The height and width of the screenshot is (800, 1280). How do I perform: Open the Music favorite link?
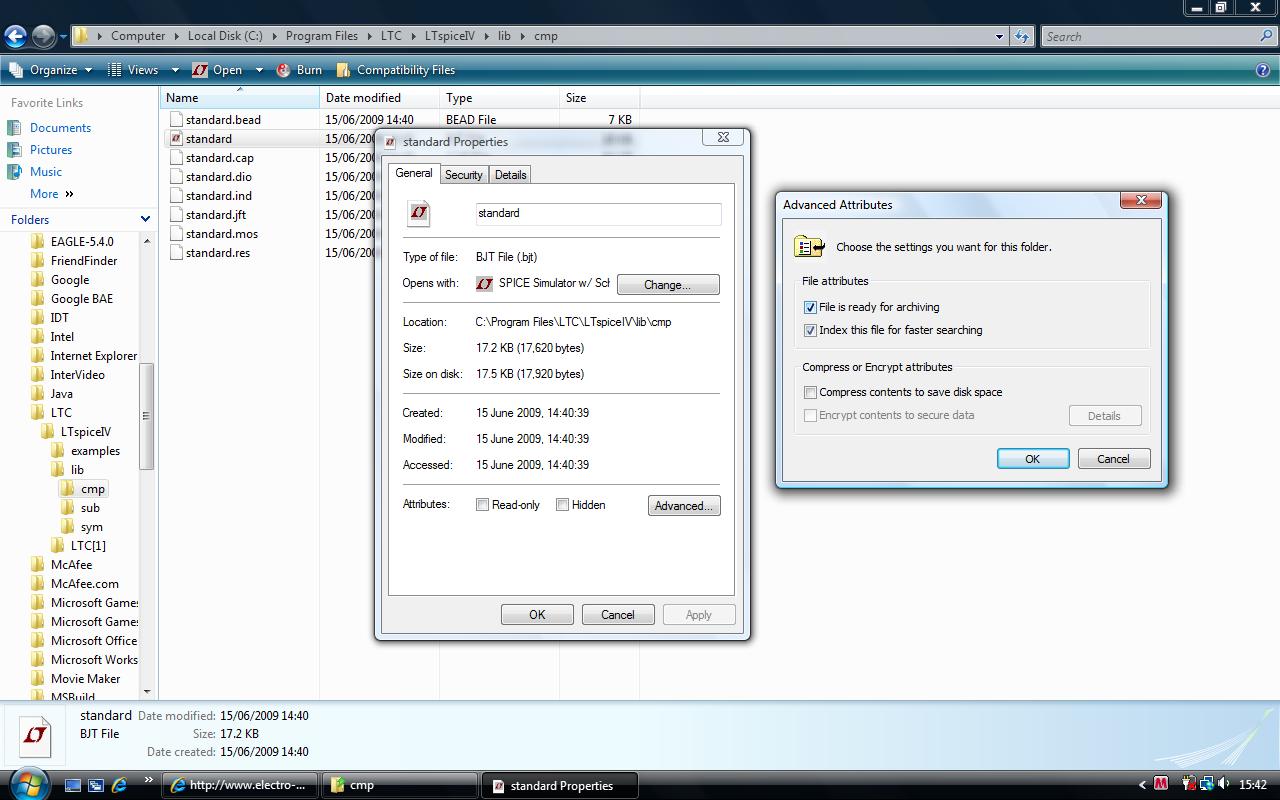click(x=46, y=172)
